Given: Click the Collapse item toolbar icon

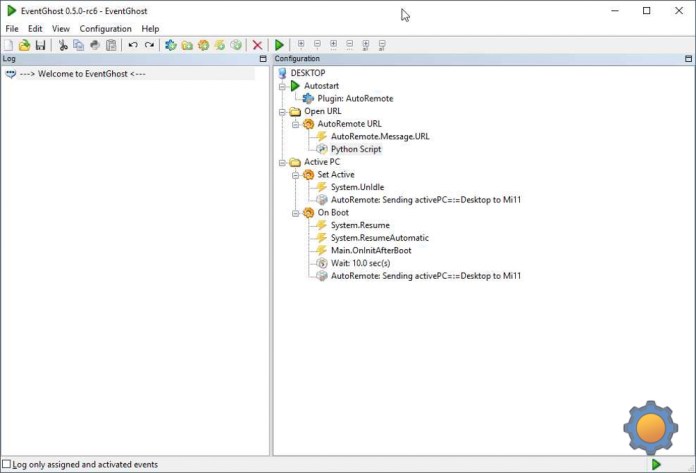Looking at the screenshot, I should pos(317,44).
